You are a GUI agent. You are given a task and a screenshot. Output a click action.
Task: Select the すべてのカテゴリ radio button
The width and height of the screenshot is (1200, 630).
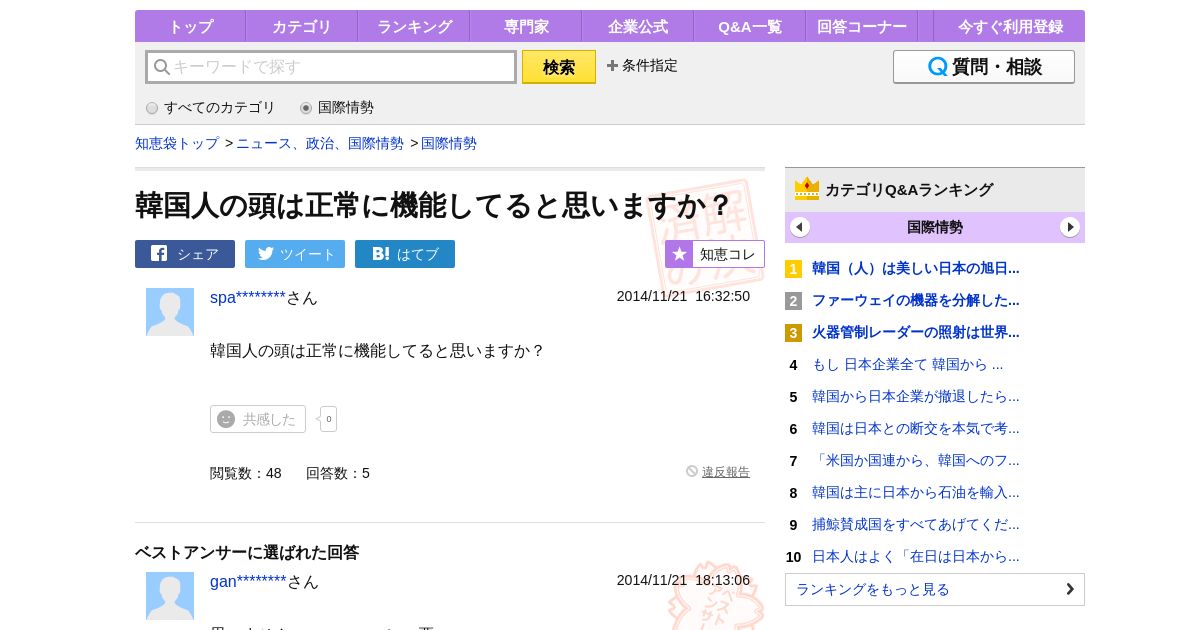pos(152,108)
